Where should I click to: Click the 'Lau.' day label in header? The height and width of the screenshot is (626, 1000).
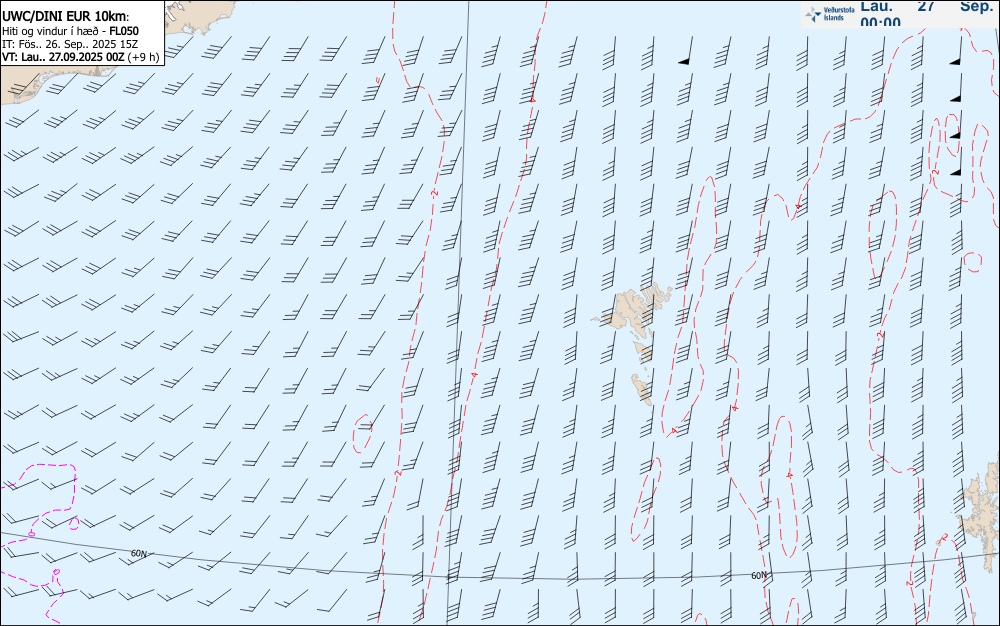coord(876,6)
